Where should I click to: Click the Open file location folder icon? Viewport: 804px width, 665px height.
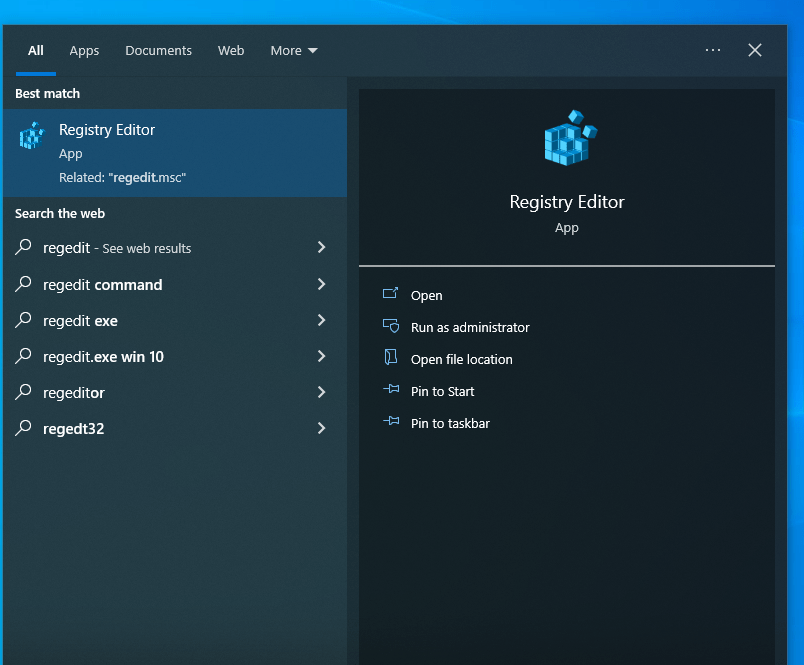tap(391, 358)
